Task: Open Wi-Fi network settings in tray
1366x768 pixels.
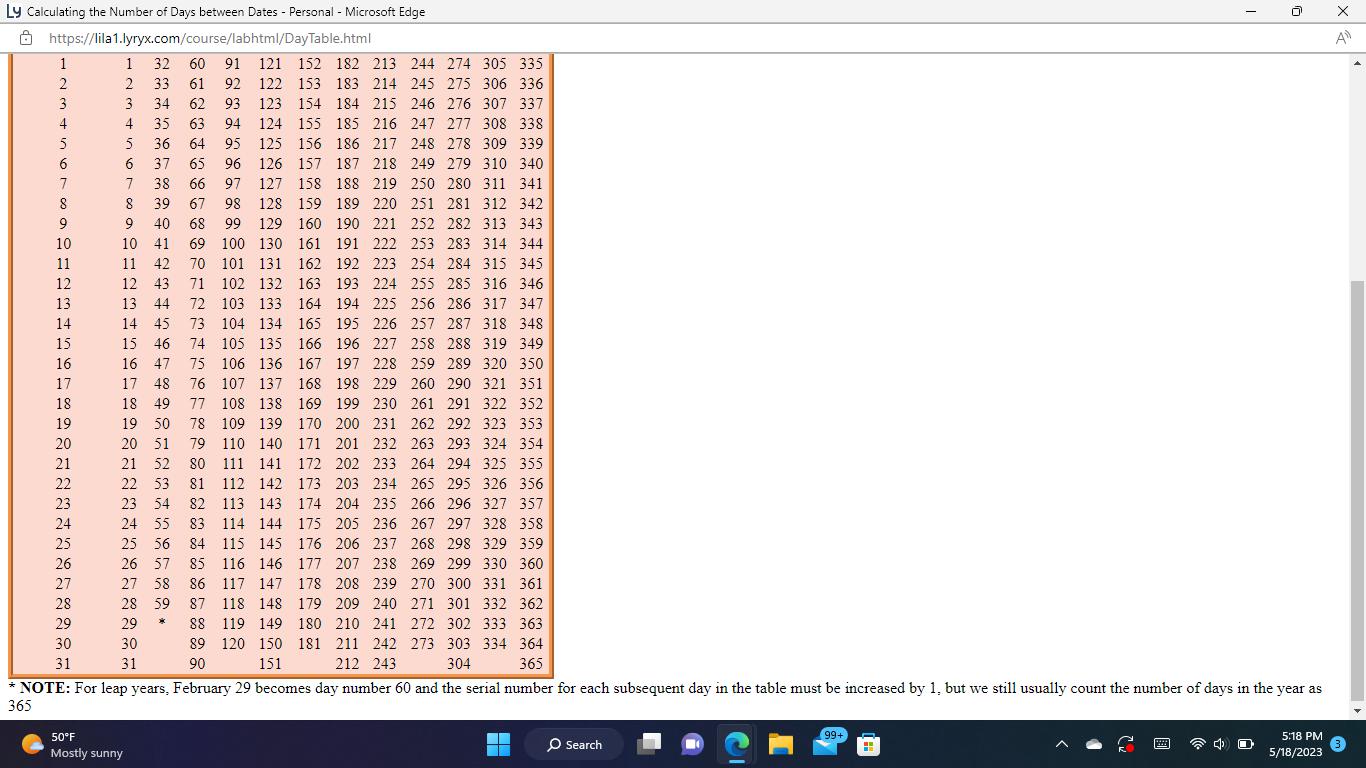Action: pos(1198,744)
